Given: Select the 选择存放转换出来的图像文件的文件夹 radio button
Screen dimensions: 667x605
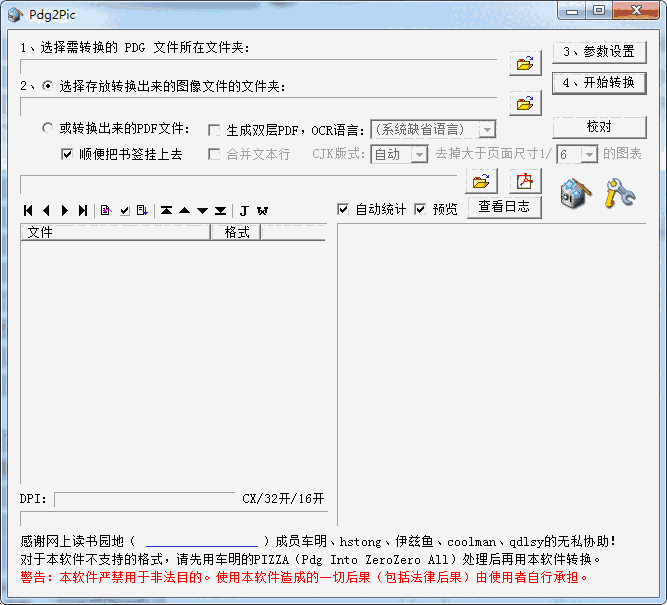Looking at the screenshot, I should pos(47,86).
